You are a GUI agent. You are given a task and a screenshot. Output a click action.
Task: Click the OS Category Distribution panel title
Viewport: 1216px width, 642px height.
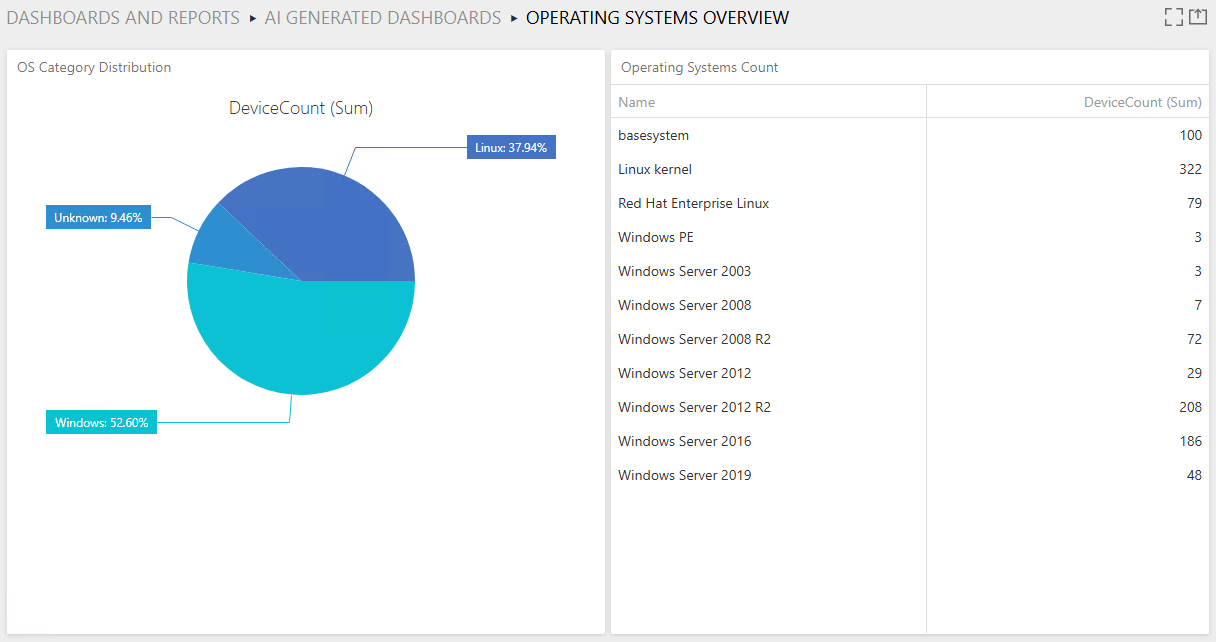(x=94, y=67)
